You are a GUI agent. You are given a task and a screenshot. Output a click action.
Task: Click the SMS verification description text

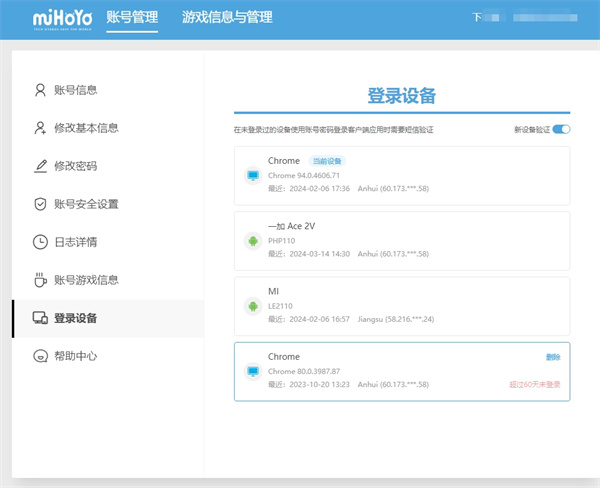click(x=333, y=130)
